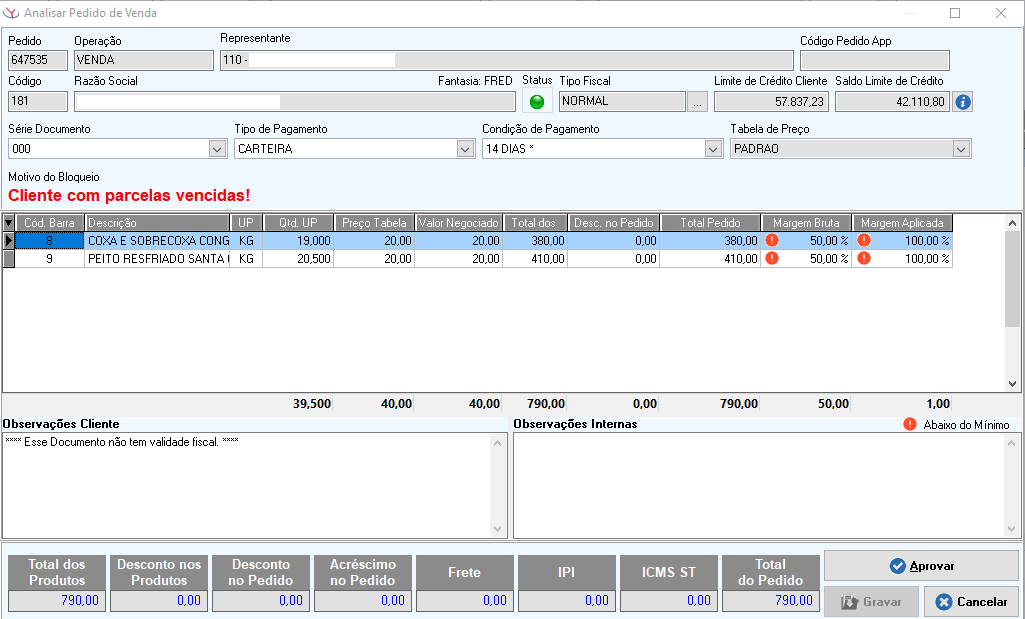This screenshot has width=1025, height=619.
Task: Click the Código field 181
Action: pos(38,101)
